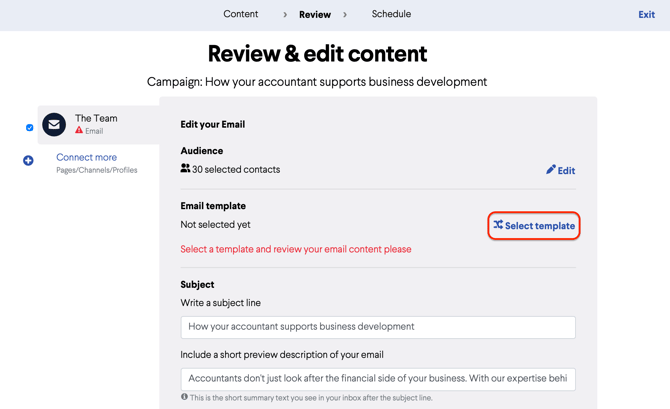Go to the Content step
Viewport: 670px width, 409px height.
click(x=240, y=14)
